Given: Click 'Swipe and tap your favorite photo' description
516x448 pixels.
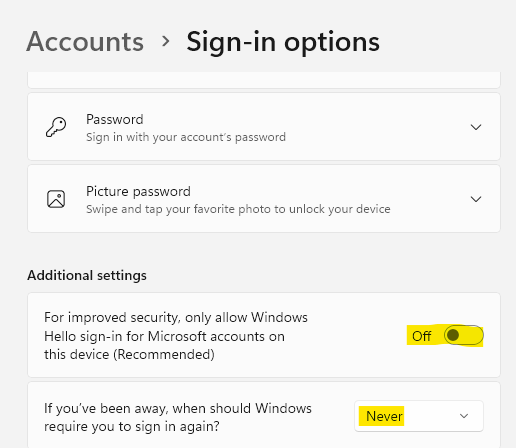Looking at the screenshot, I should (238, 209).
